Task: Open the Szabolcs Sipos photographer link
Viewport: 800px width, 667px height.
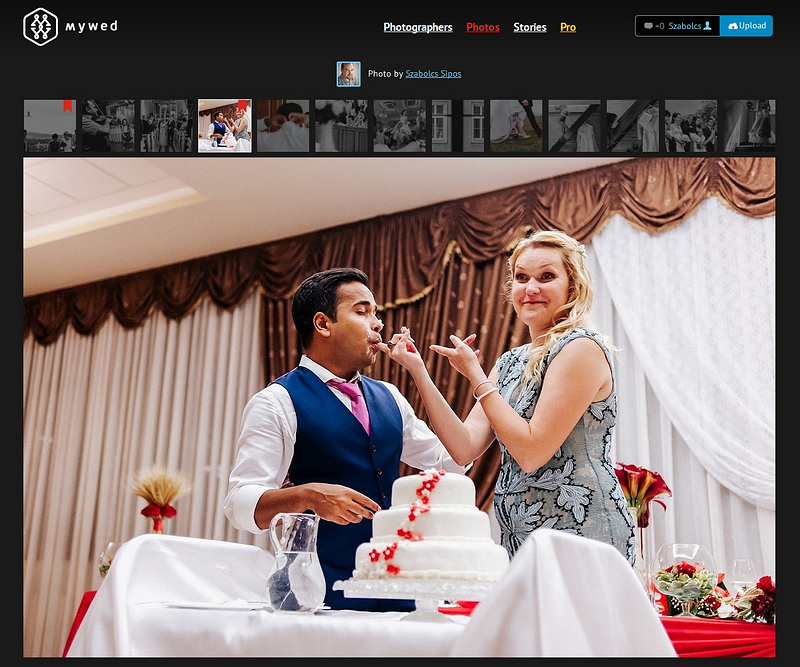Action: [433, 73]
